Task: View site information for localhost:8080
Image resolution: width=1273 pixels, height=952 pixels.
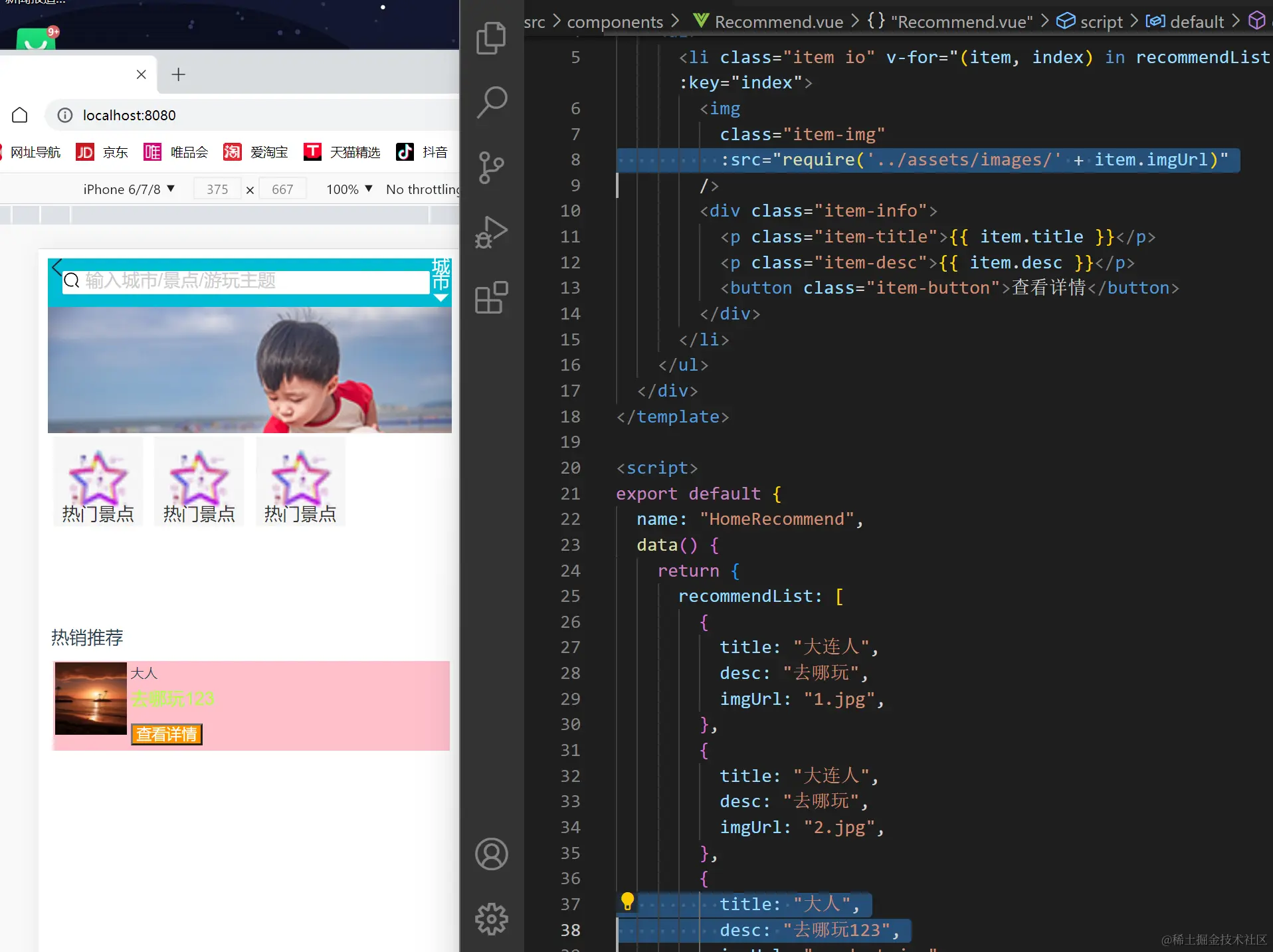Action: 65,115
